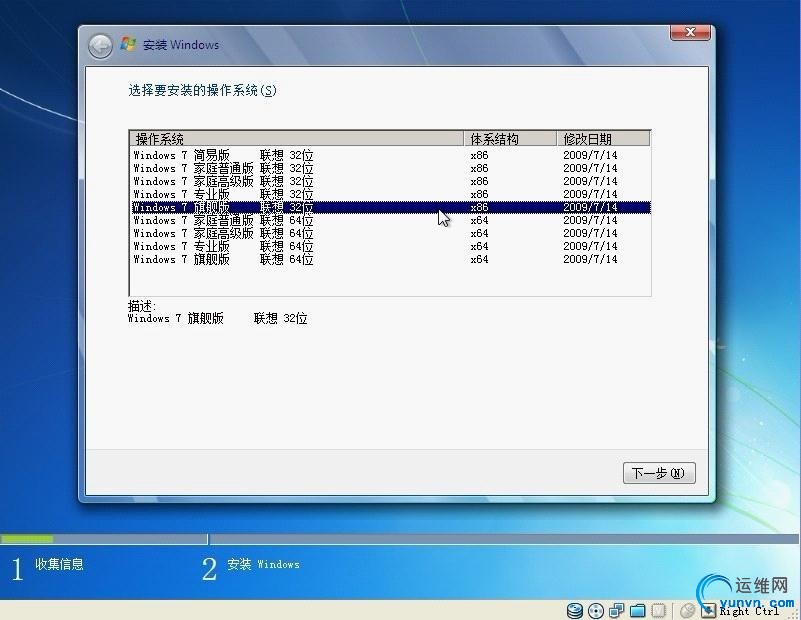Image resolution: width=801 pixels, height=620 pixels.
Task: Click the mouse integration status icon
Action: coord(688,610)
